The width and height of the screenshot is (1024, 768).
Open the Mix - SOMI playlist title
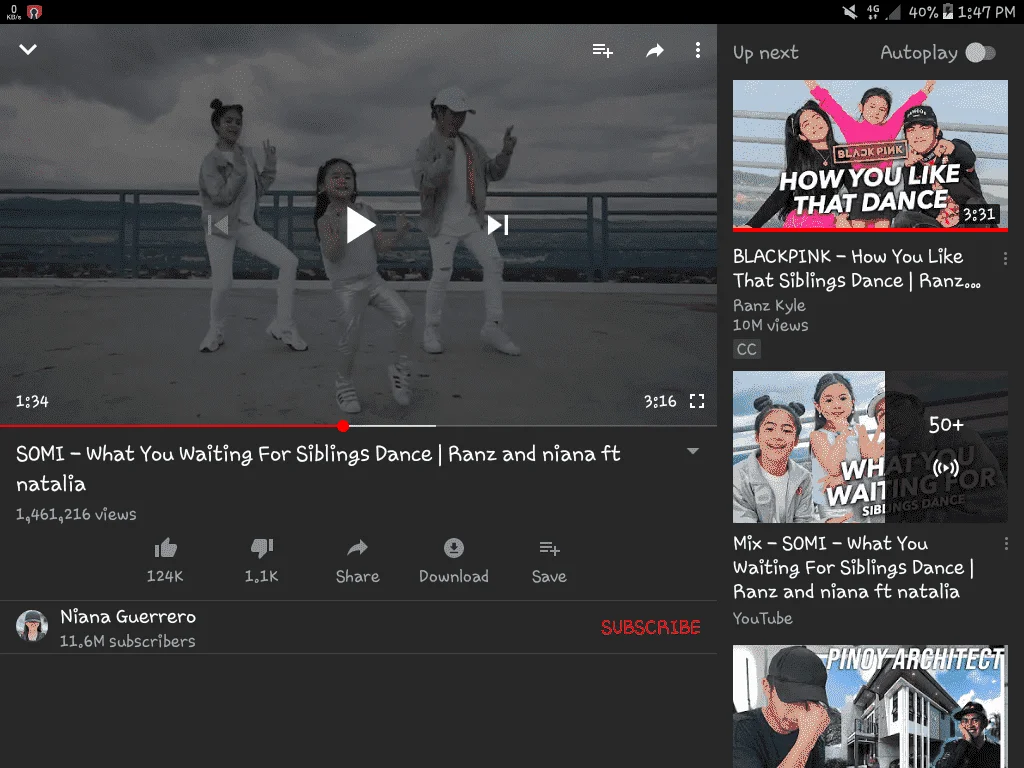854,568
